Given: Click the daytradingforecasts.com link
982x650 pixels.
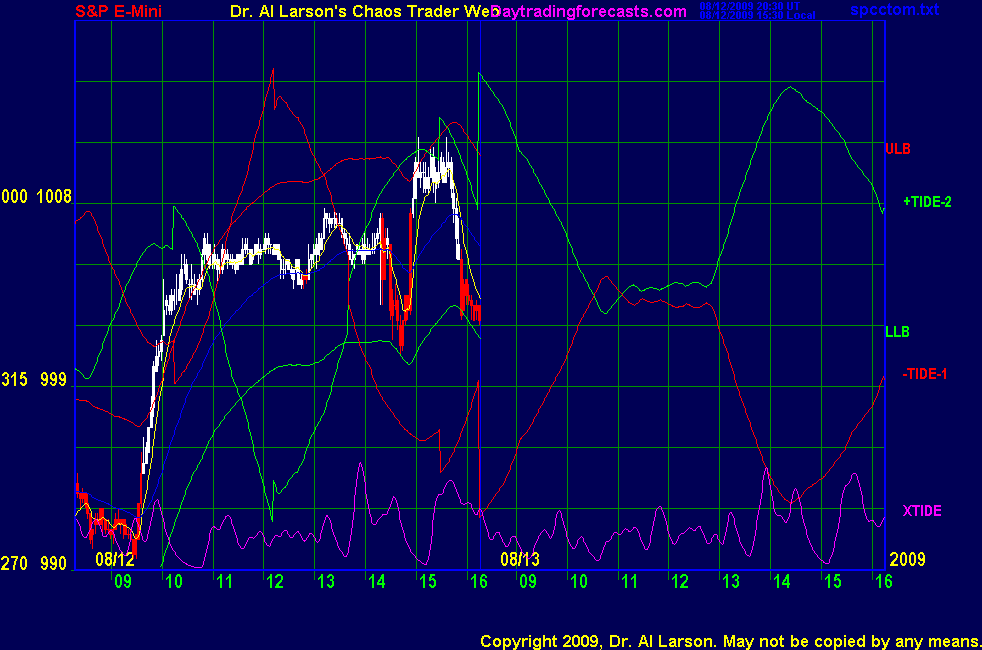Looking at the screenshot, I should pos(586,12).
